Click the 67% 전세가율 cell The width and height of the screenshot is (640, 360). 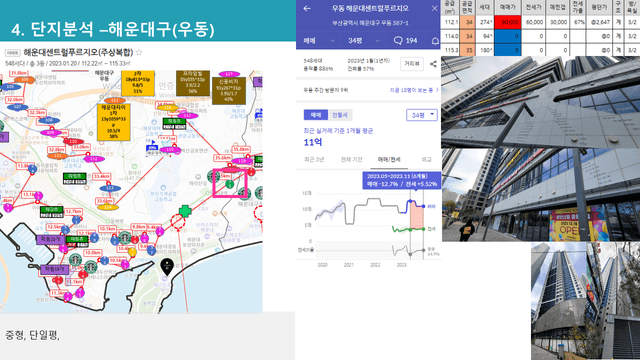click(x=578, y=22)
